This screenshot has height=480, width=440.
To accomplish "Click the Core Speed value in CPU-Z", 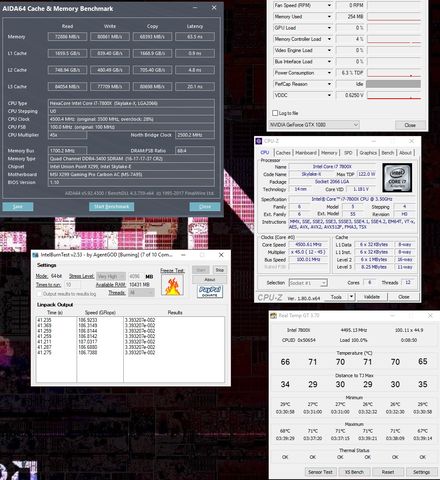I will click(x=308, y=244).
